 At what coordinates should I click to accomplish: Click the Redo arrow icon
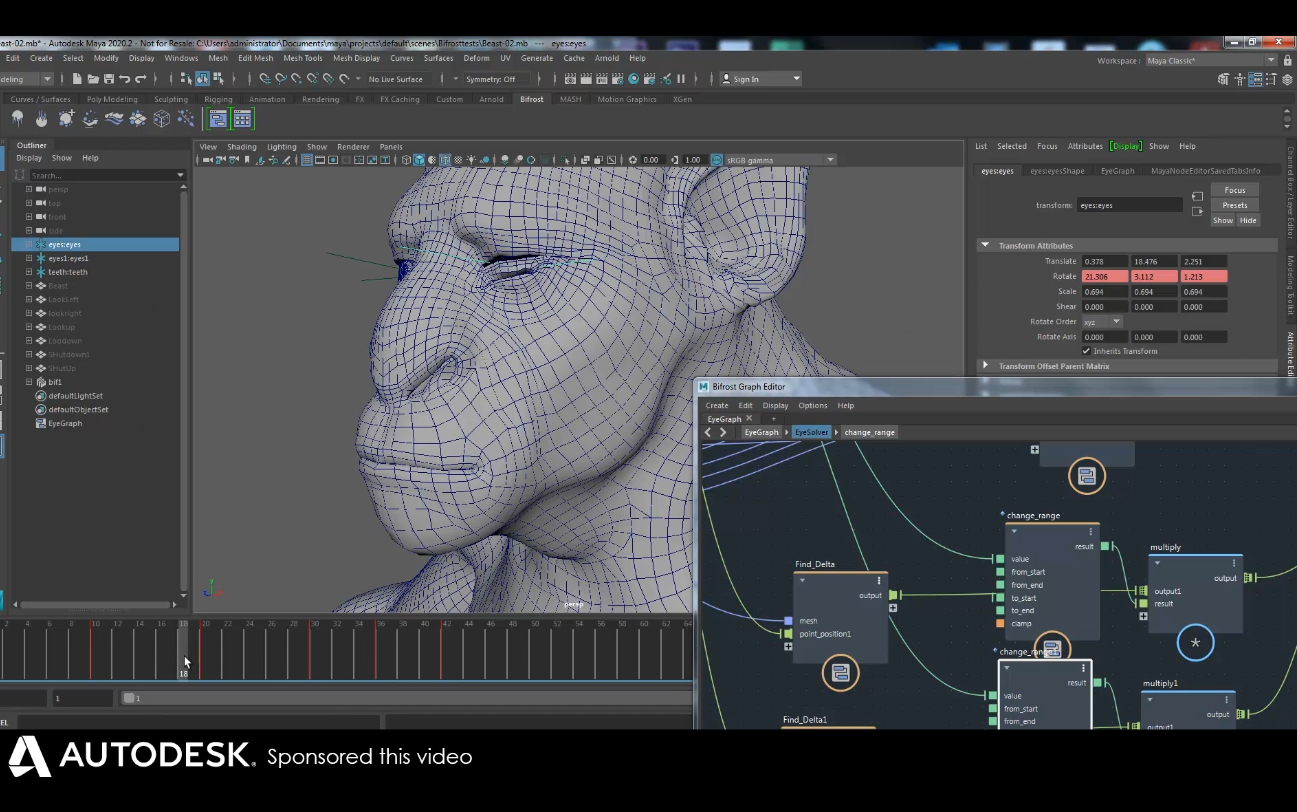tap(140, 79)
